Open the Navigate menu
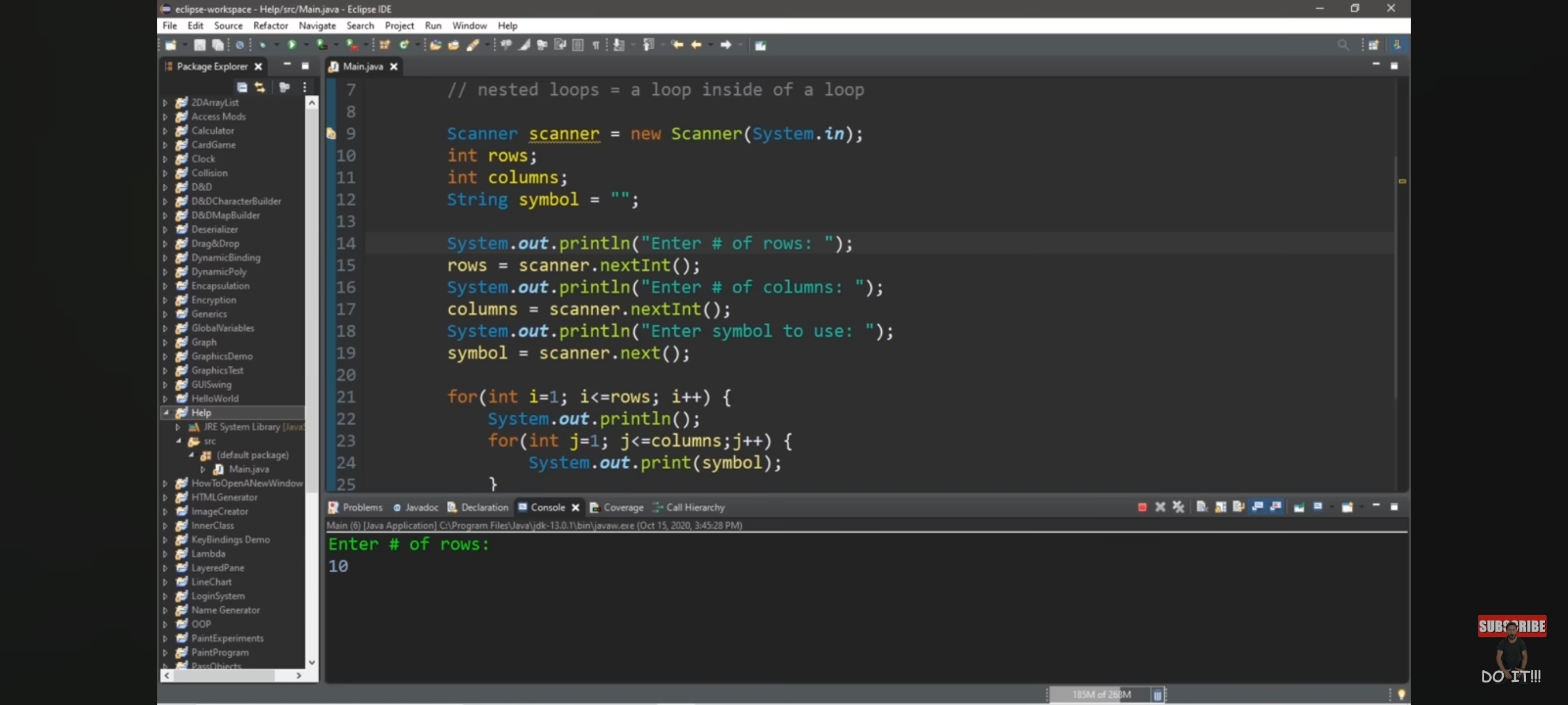This screenshot has width=1568, height=705. coord(317,25)
